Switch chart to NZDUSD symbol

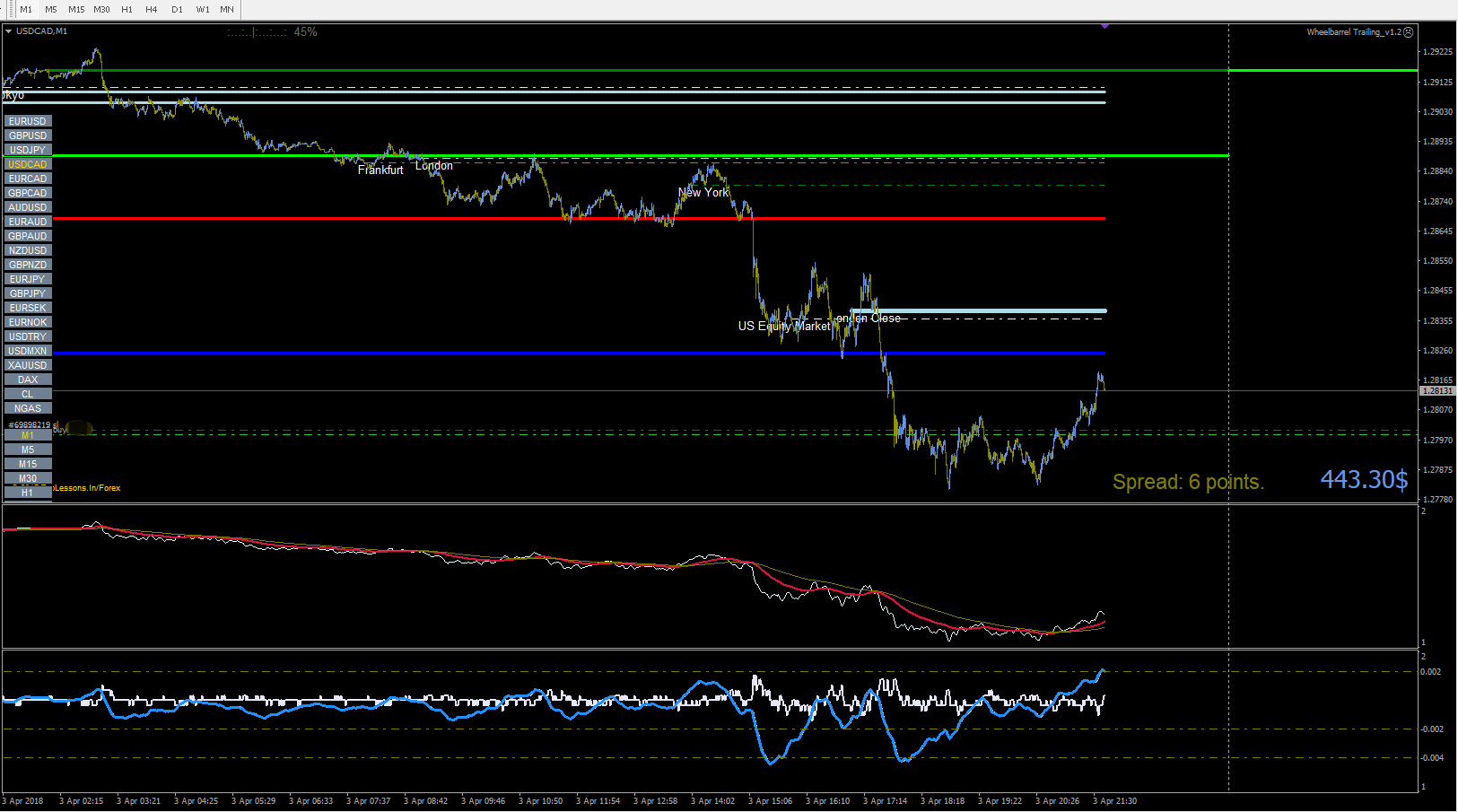coord(28,250)
